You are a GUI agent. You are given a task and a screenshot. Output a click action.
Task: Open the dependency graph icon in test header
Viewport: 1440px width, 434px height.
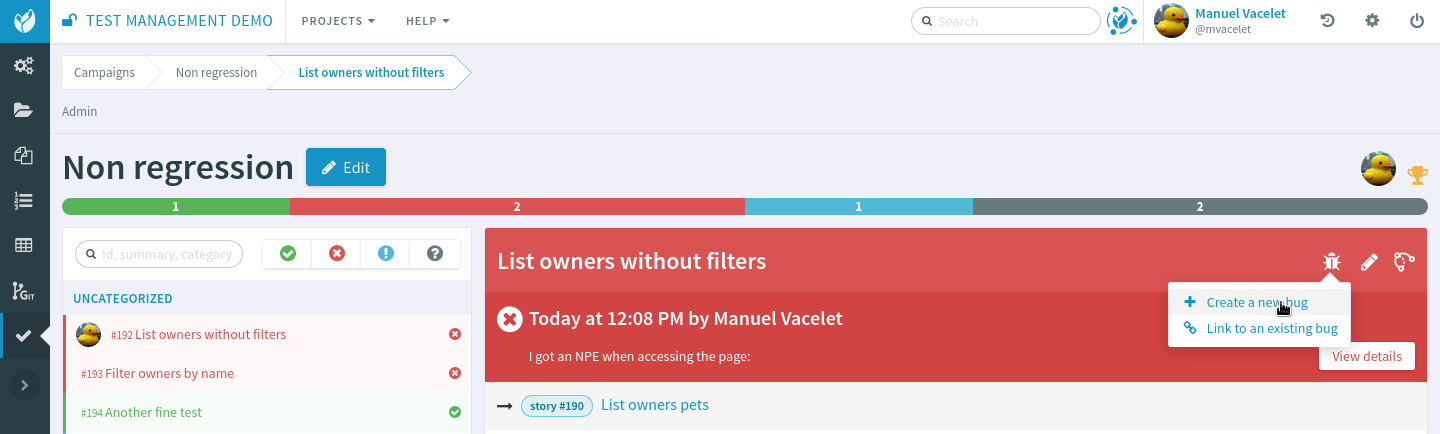[x=1404, y=262]
